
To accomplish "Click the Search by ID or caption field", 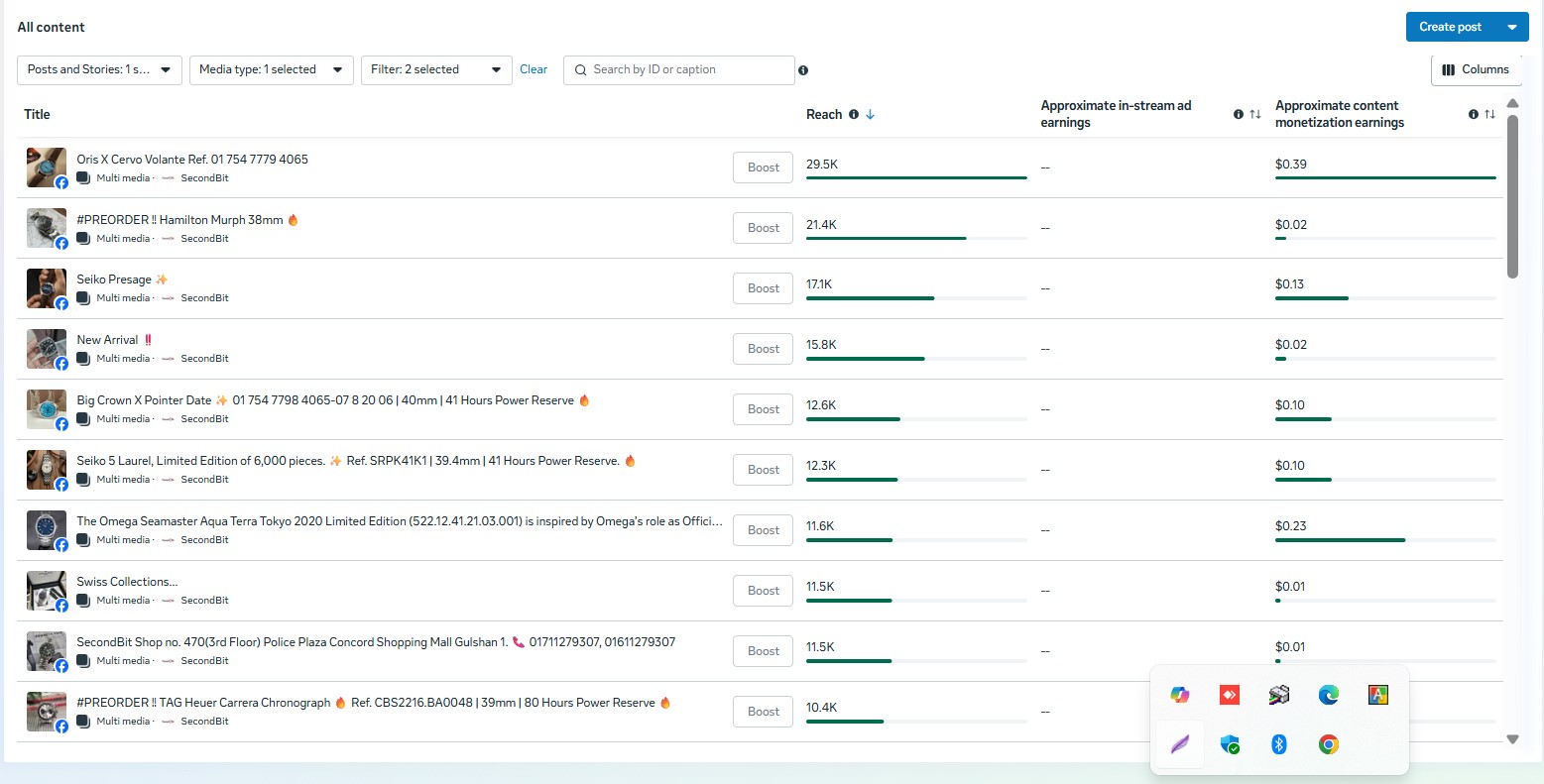I will click(x=684, y=70).
